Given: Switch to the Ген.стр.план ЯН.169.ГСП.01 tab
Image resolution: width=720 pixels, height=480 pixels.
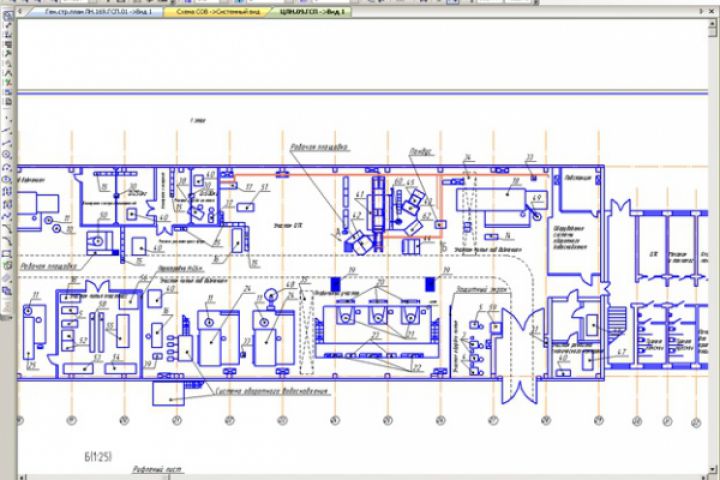Looking at the screenshot, I should pos(98,11).
